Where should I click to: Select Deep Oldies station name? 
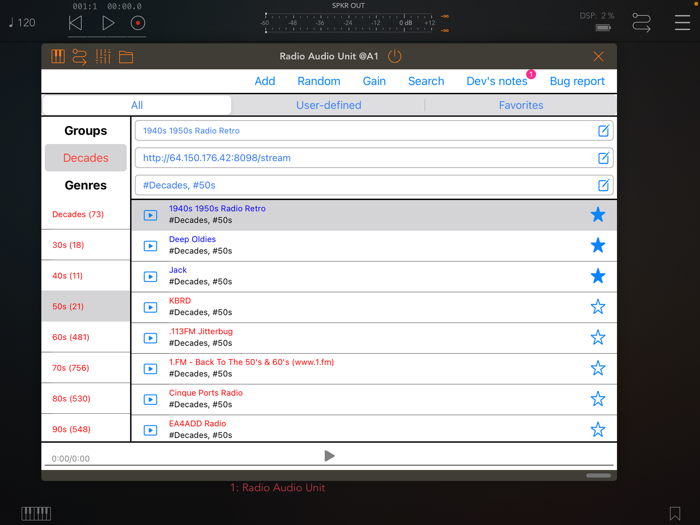192,239
